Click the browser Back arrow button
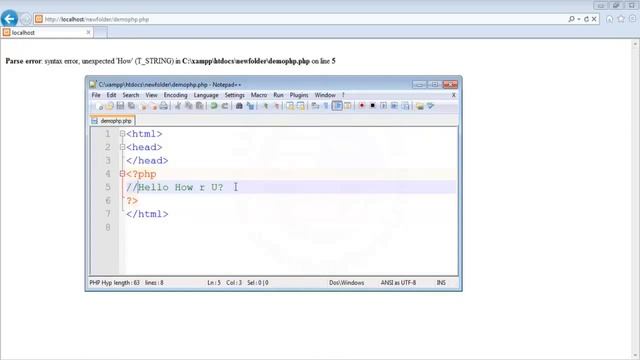 click(x=9, y=19)
